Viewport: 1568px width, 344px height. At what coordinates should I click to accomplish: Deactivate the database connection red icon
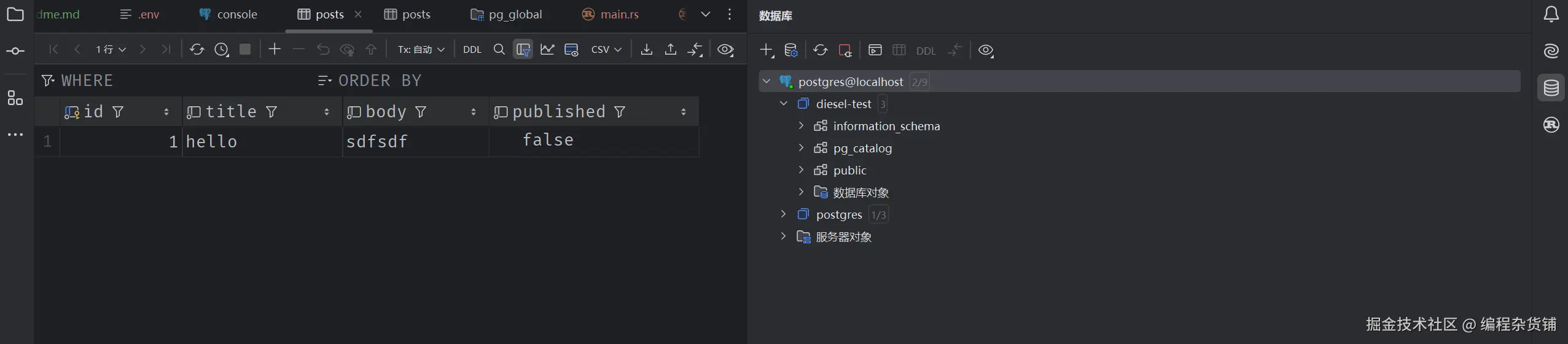click(x=845, y=50)
